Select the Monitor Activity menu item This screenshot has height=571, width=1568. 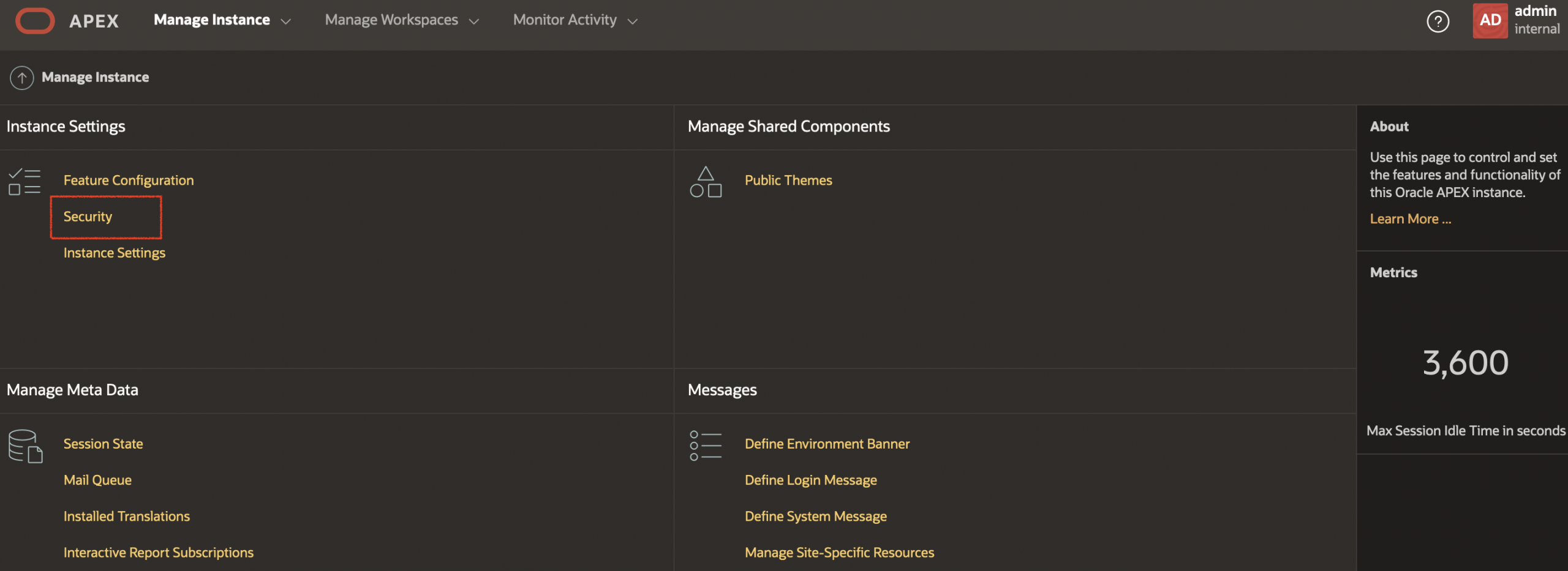point(565,19)
